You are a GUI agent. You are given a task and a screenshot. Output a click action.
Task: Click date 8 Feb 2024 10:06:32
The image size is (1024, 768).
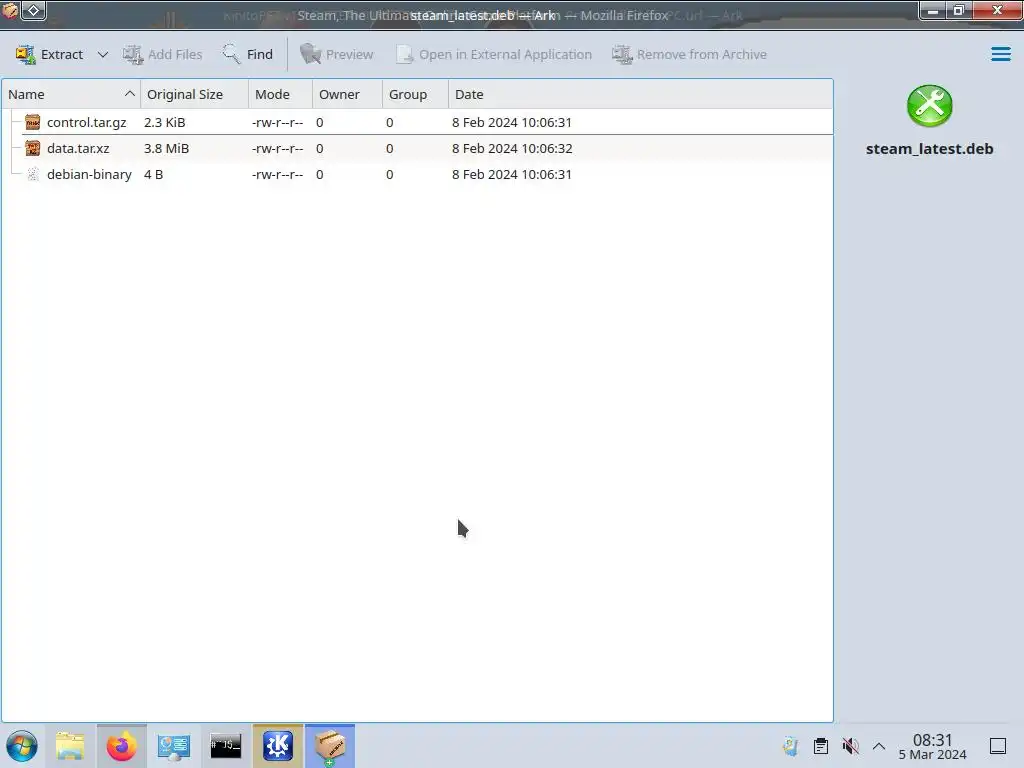pos(512,148)
